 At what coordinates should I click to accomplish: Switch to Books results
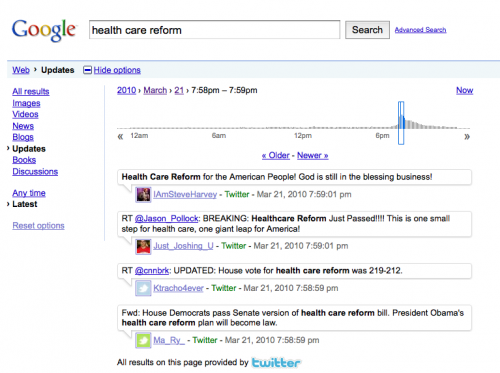24,160
